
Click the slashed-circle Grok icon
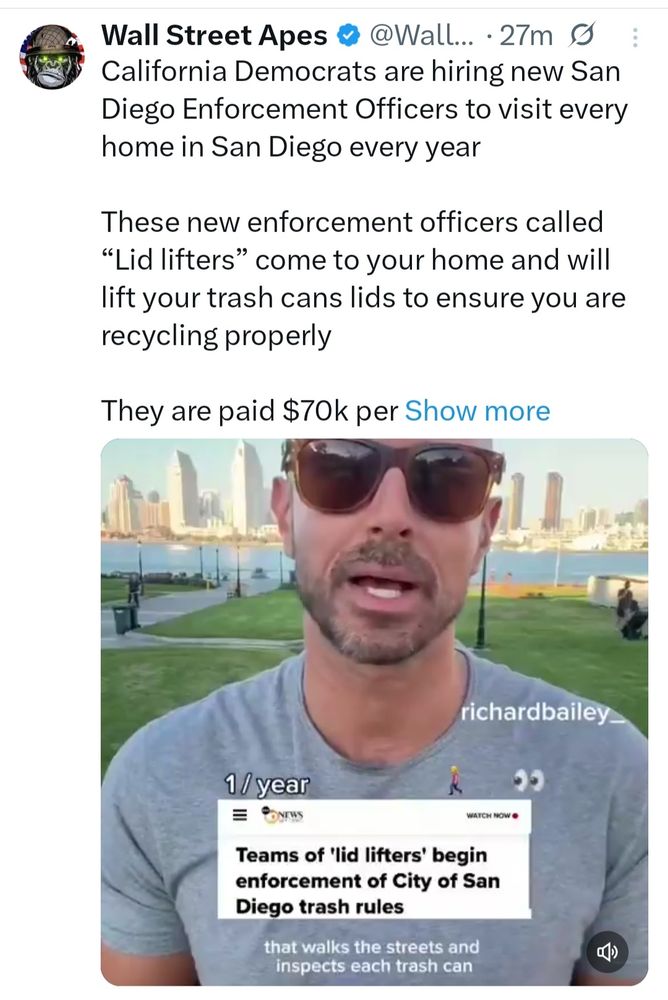581,35
